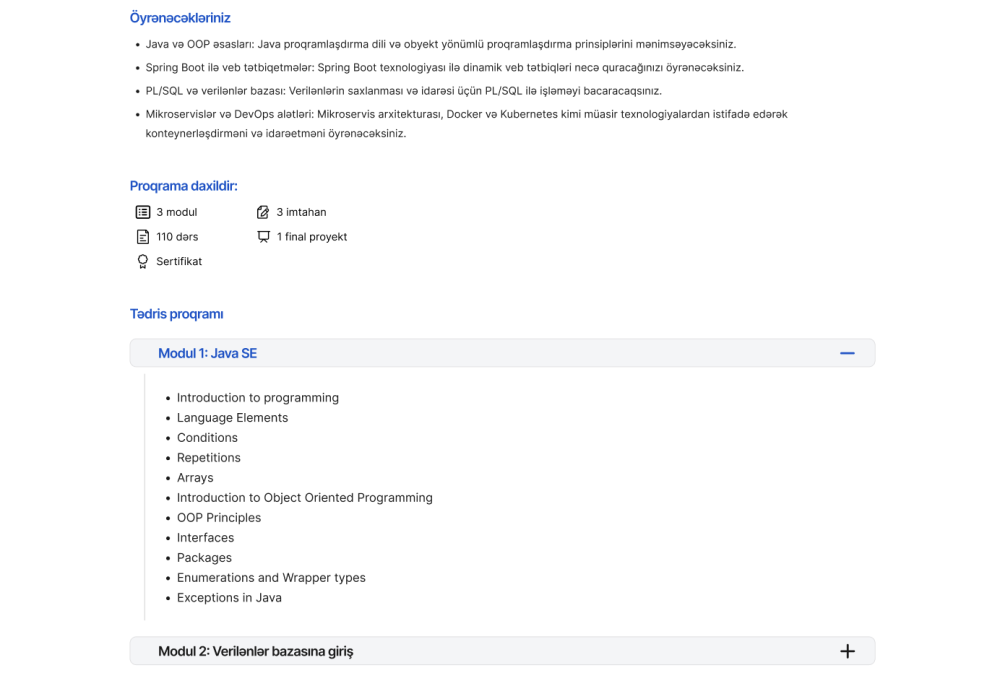Click the Modul 1: Java SE header
Viewport: 1000px width, 673px height.
tap(208, 353)
